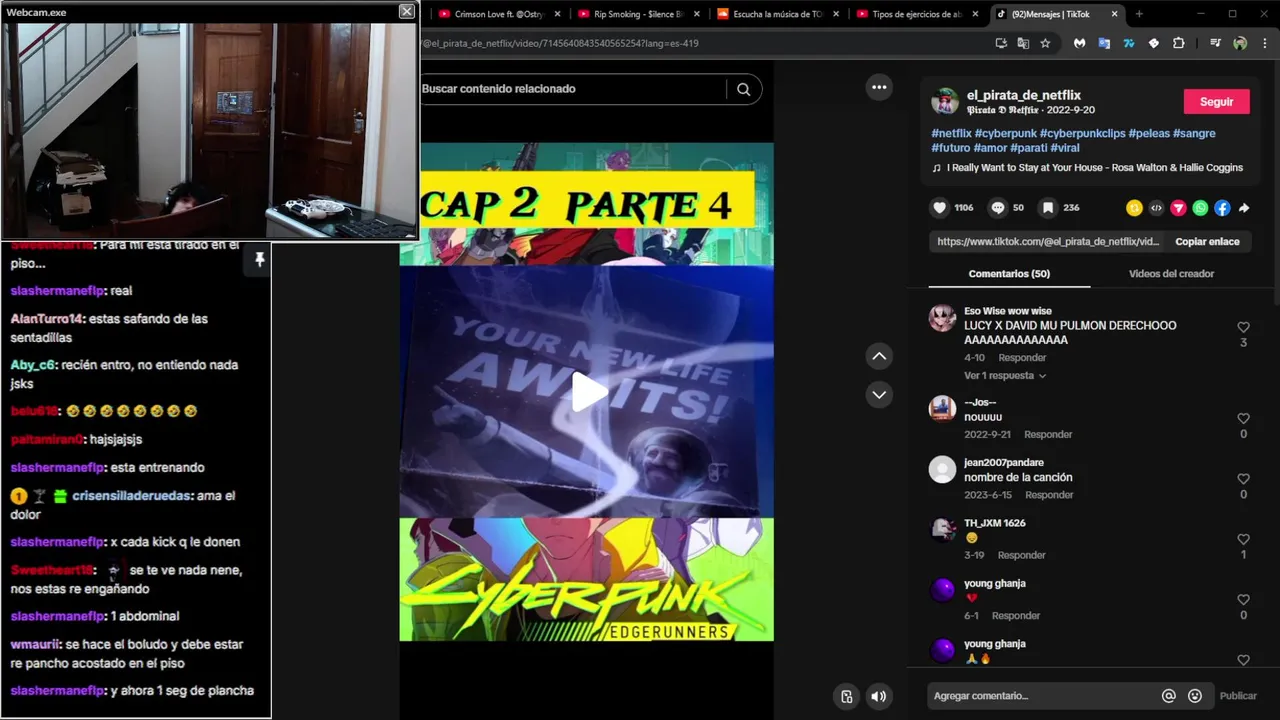1280x720 pixels.
Task: Click the Seguir button
Action: click(1216, 102)
